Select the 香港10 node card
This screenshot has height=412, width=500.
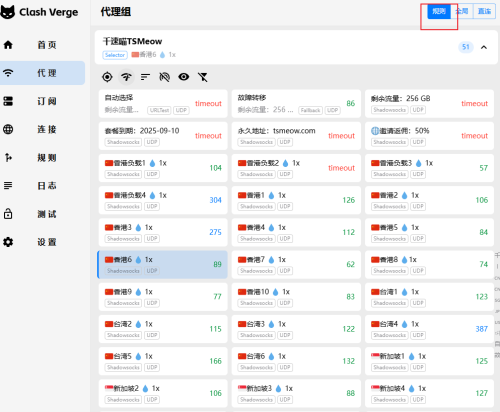point(296,297)
